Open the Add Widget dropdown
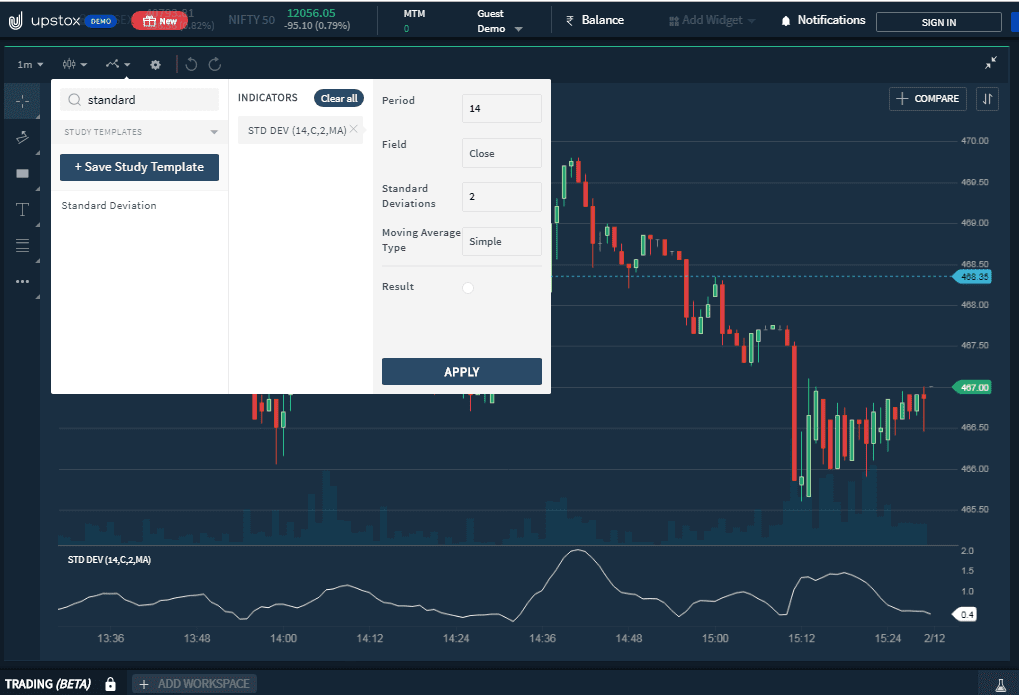Screen dimensions: 1019x695 tap(712, 20)
